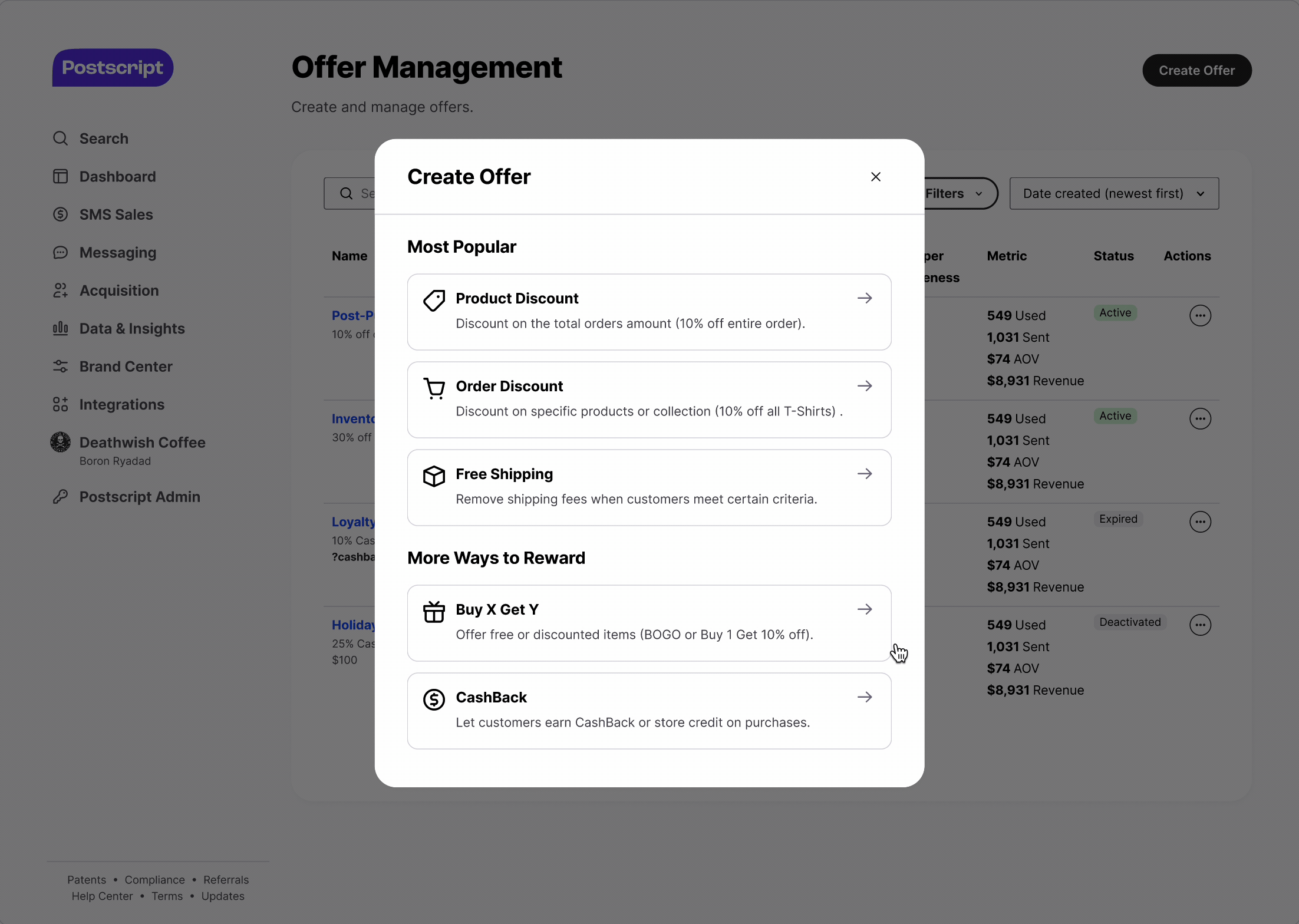Open Date created sort dropdown
Screen dimensions: 1299x924
(1113, 193)
